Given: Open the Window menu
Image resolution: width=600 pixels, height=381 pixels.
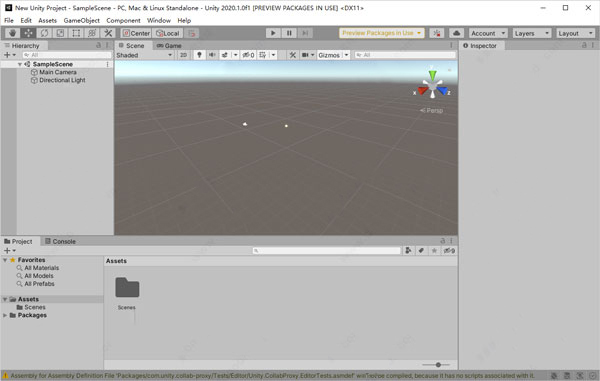Looking at the screenshot, I should [159, 20].
